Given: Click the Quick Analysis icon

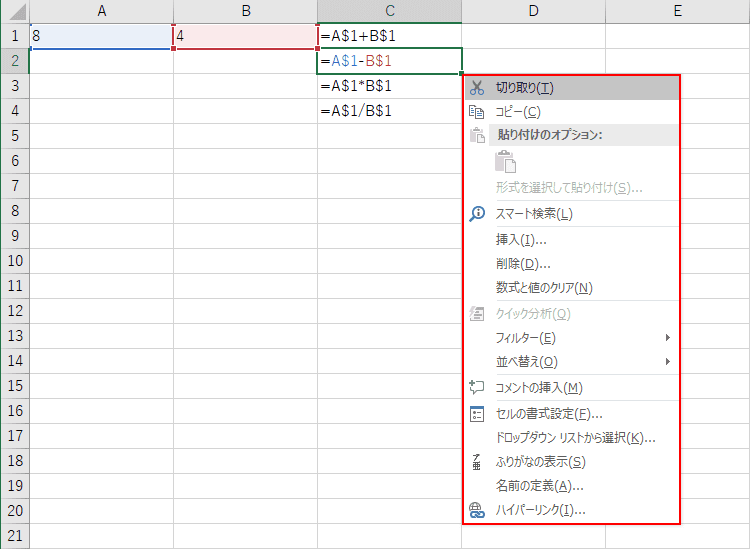Looking at the screenshot, I should pos(476,314).
